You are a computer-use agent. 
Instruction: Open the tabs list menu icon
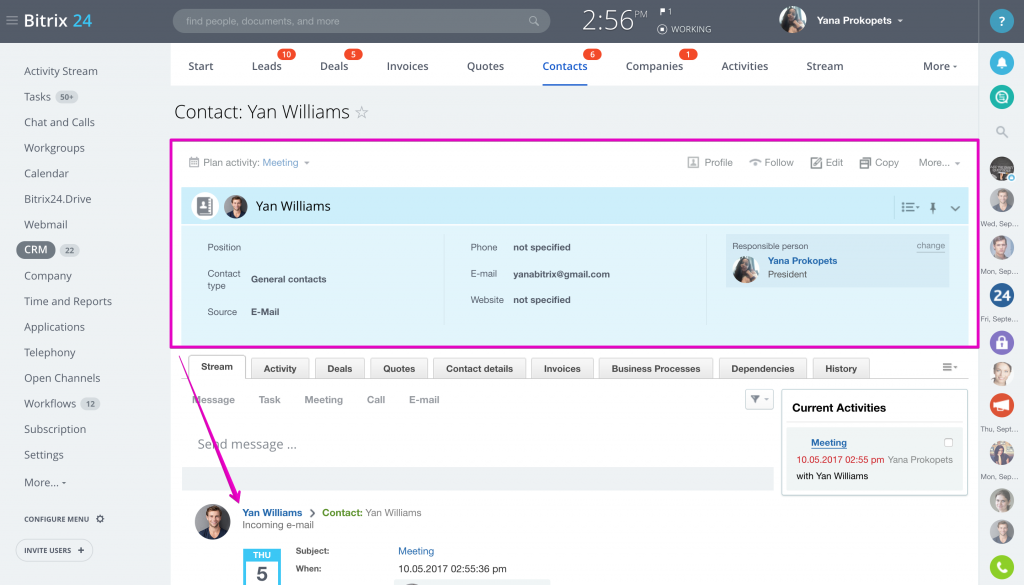click(x=950, y=367)
